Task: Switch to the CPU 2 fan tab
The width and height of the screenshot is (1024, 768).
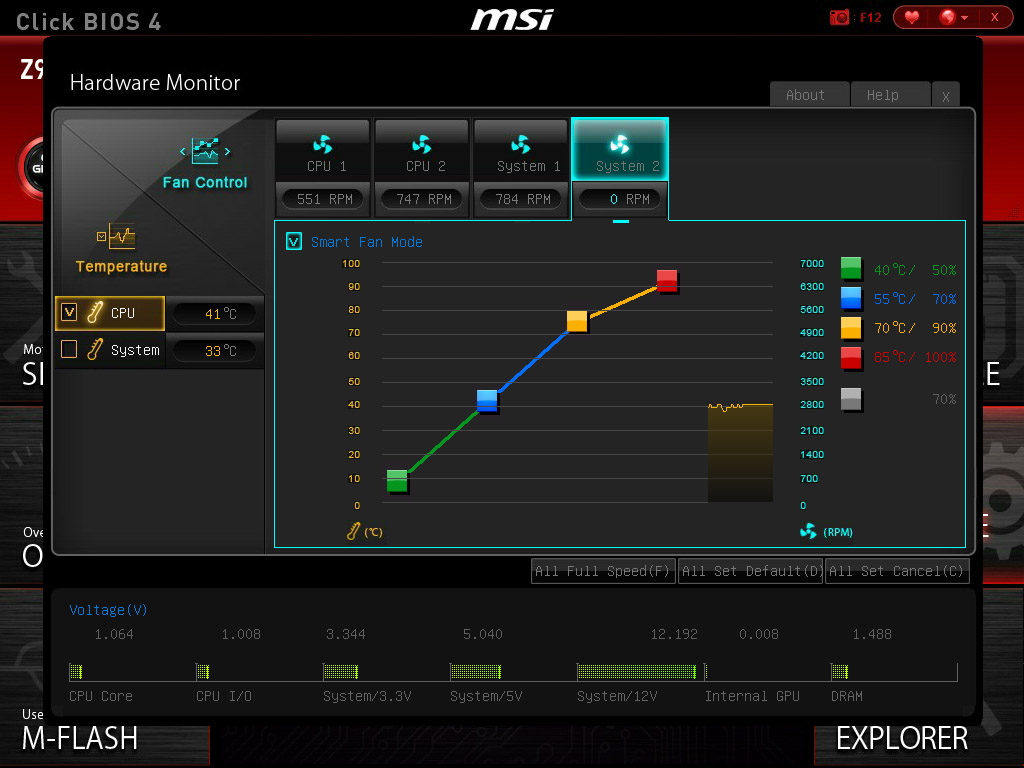Action: [422, 148]
